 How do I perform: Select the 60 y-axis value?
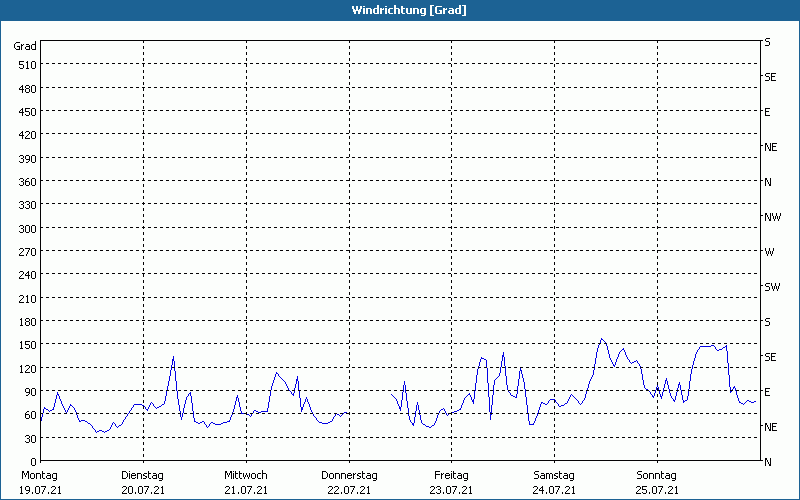(x=31, y=416)
